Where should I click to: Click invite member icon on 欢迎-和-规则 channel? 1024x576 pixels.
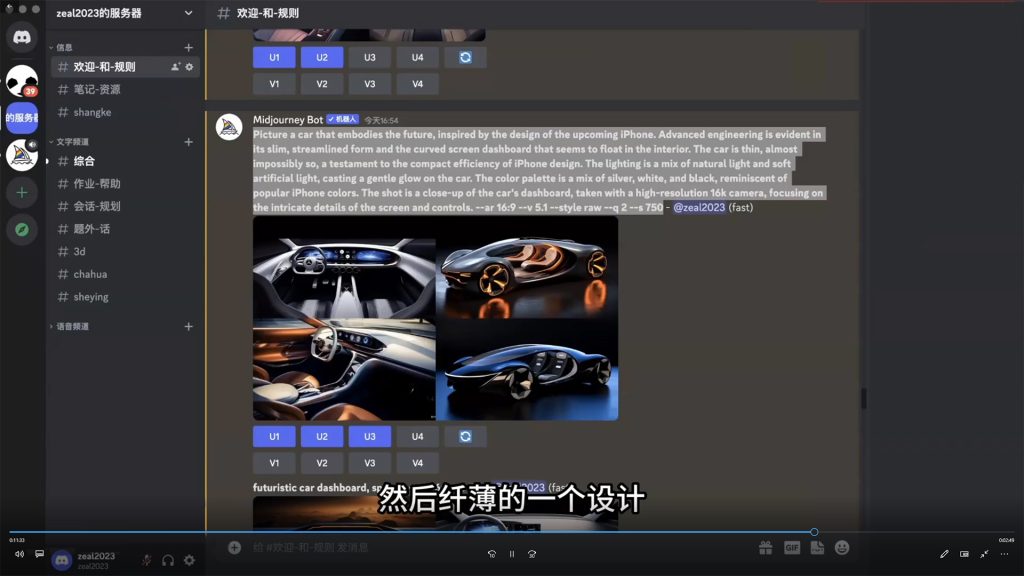point(176,67)
